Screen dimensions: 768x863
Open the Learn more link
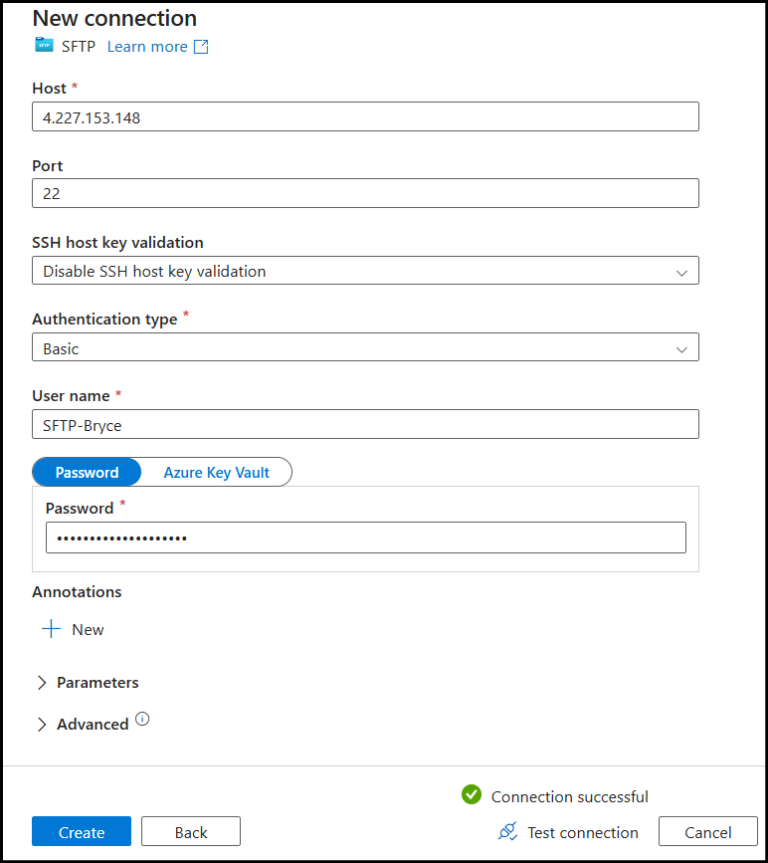pyautogui.click(x=147, y=45)
